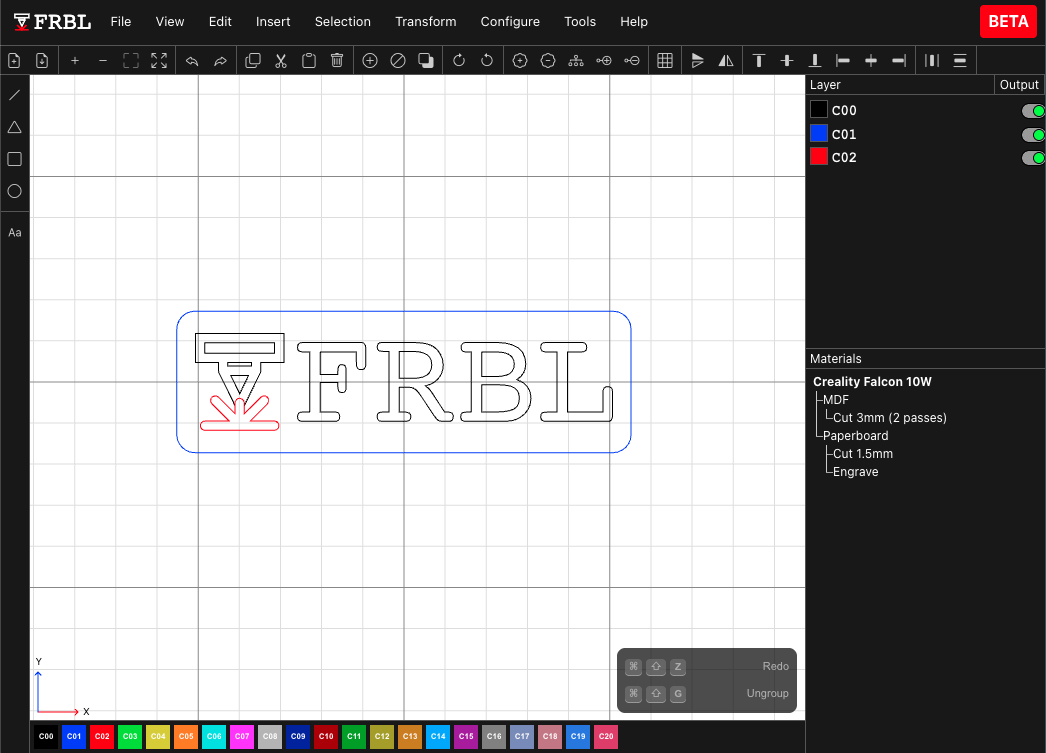This screenshot has width=1046, height=753.
Task: Click the Output header in the Layer panel
Action: click(1019, 84)
